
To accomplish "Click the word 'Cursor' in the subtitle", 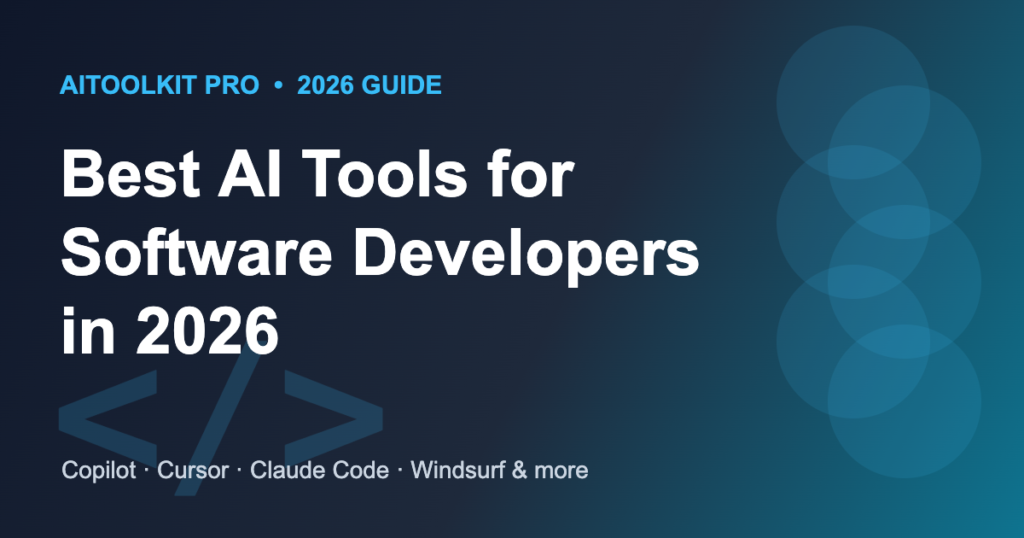I will click(193, 470).
